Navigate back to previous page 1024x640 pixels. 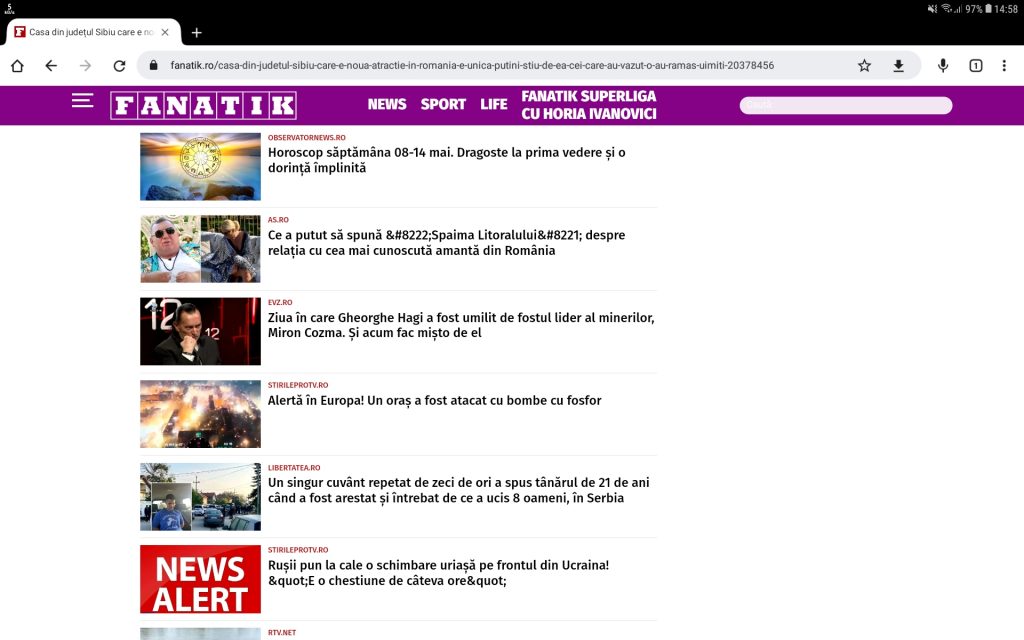click(51, 66)
